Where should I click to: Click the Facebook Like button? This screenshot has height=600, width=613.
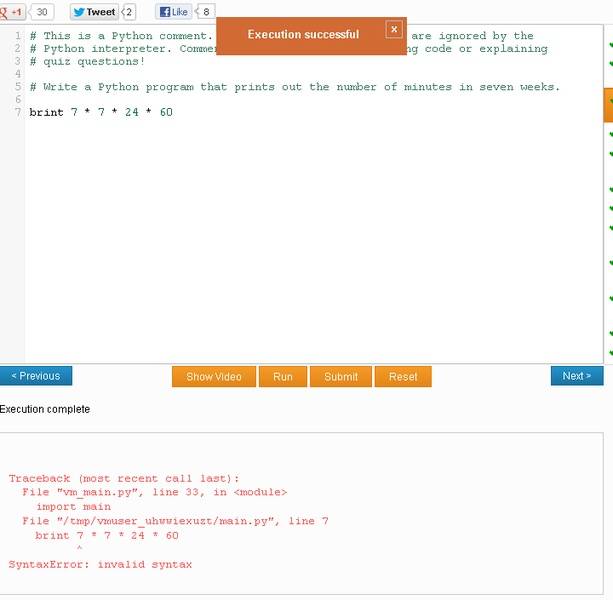[x=174, y=12]
